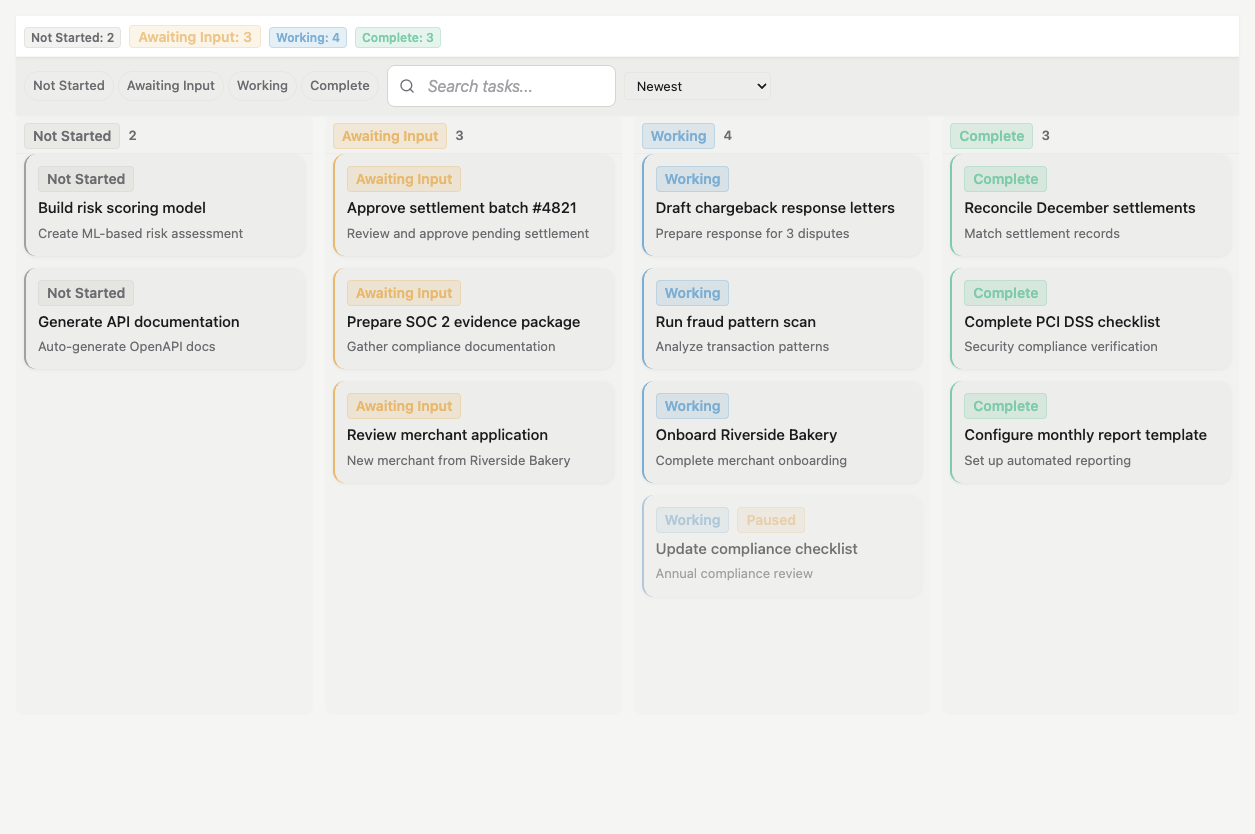The width and height of the screenshot is (1255, 834).
Task: Select the Run fraud pattern scan task
Action: (x=781, y=321)
